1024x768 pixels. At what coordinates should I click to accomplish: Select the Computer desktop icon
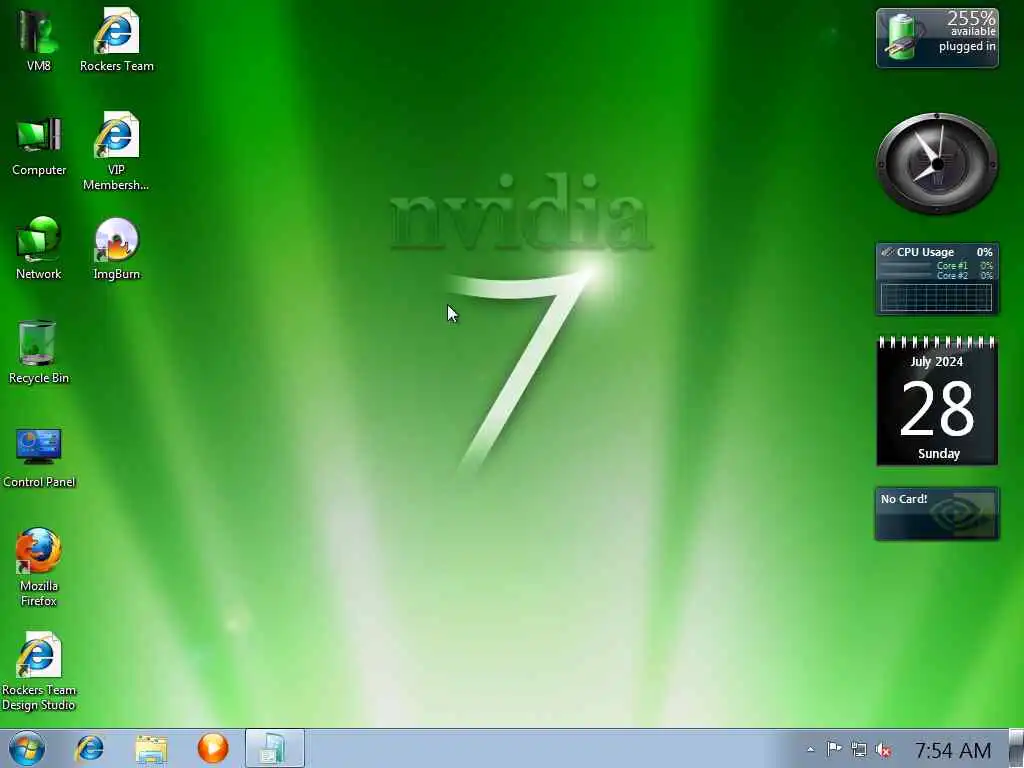pyautogui.click(x=39, y=145)
